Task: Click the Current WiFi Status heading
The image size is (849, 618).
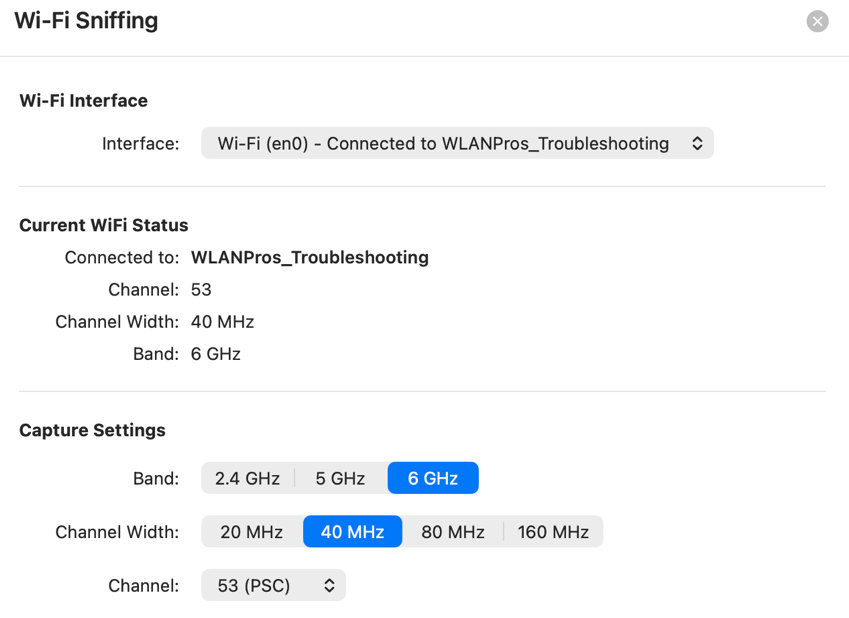Action: click(x=104, y=226)
